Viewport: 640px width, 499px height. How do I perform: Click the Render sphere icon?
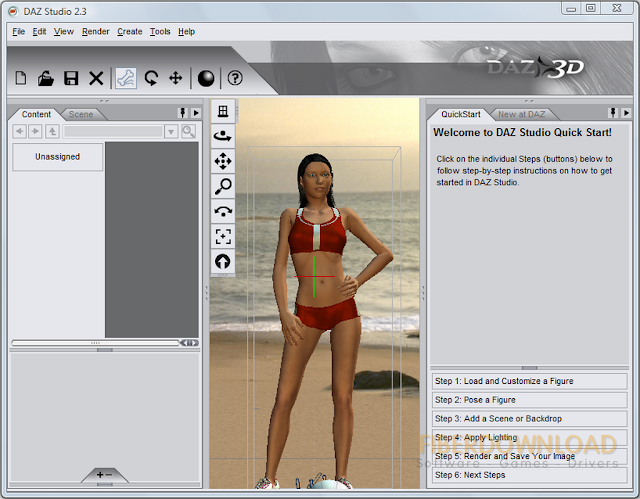[206, 78]
